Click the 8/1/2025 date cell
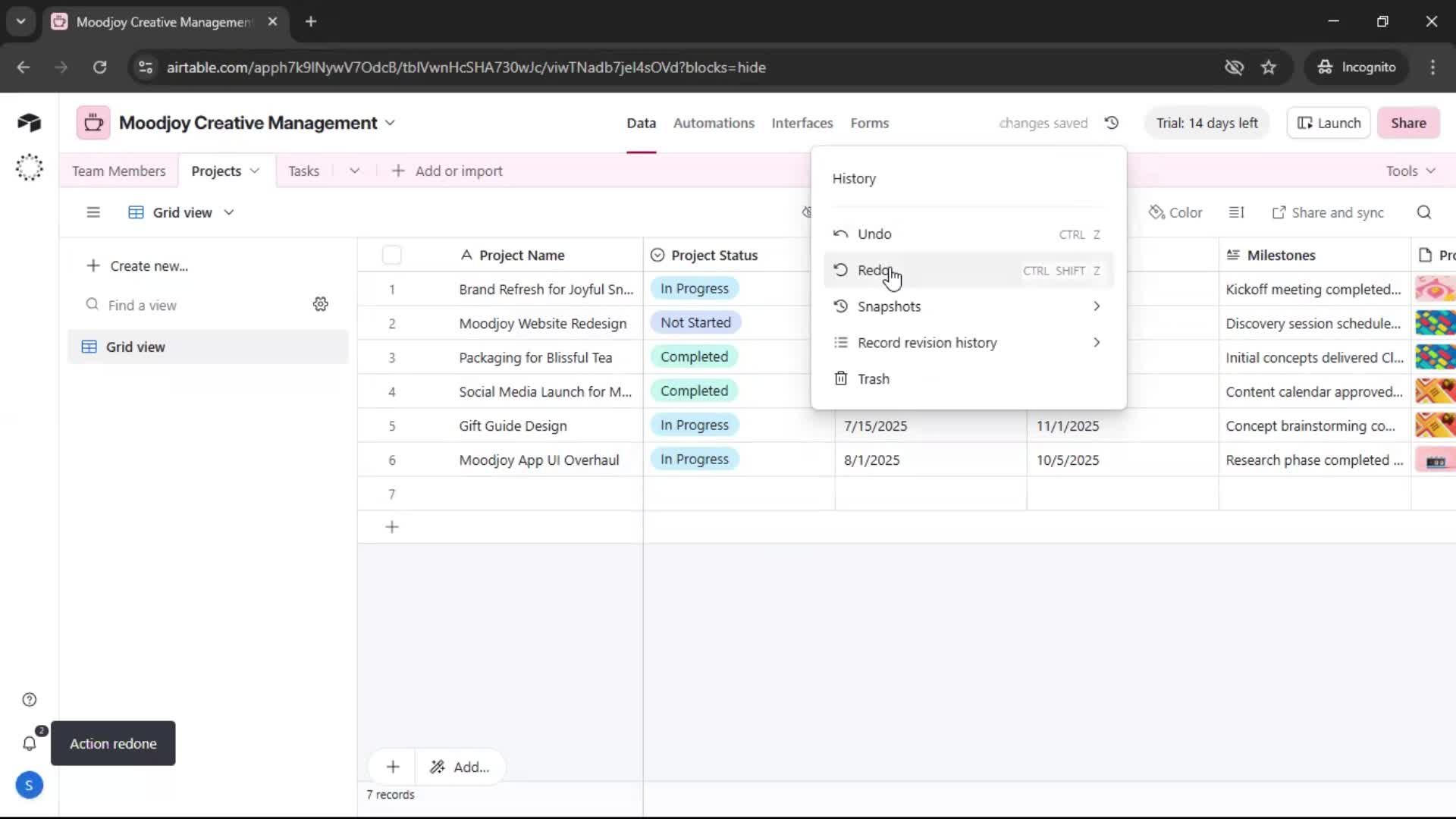The height and width of the screenshot is (819, 1456). click(930, 460)
